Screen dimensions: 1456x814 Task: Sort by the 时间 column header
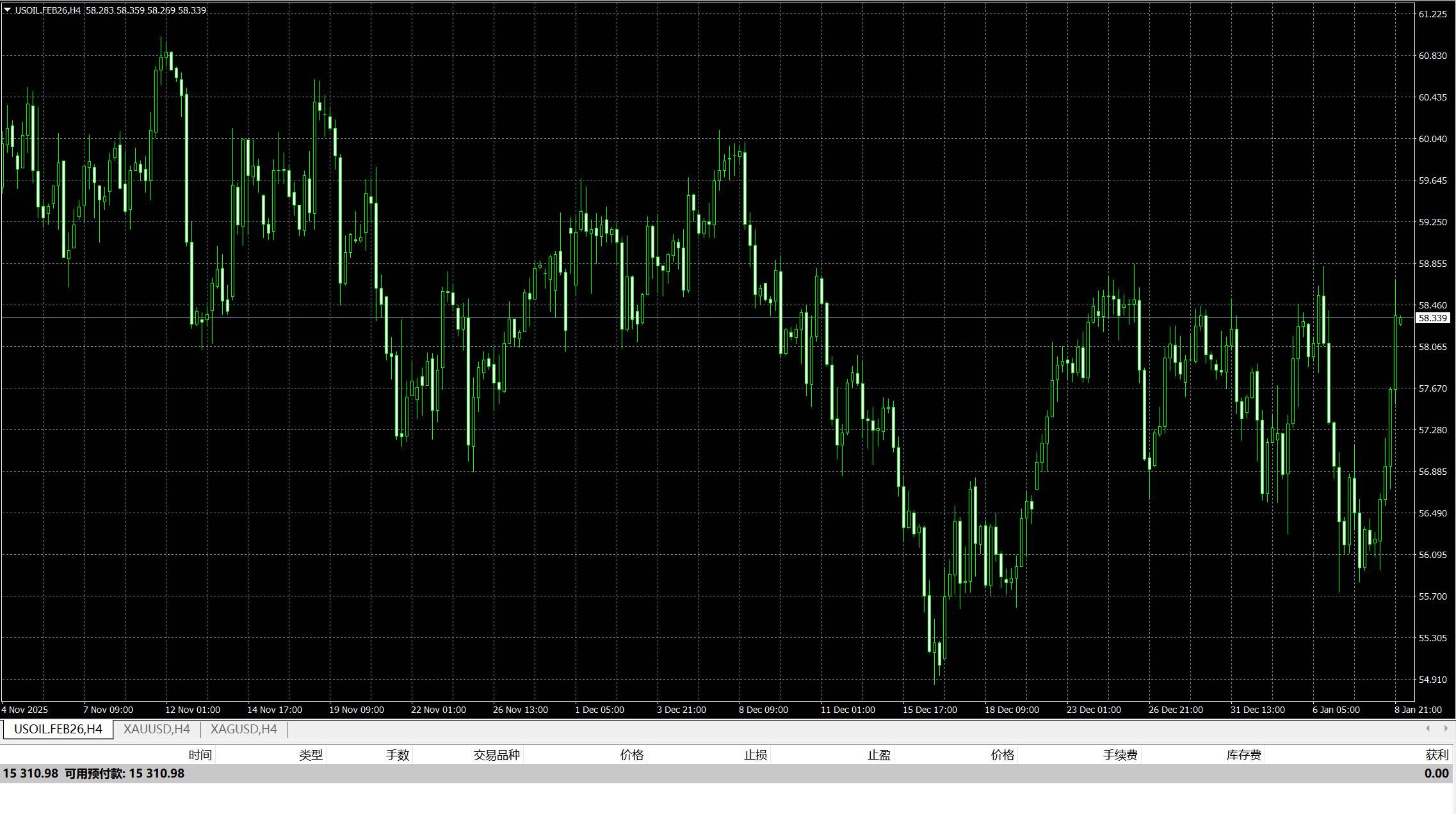pyautogui.click(x=200, y=755)
